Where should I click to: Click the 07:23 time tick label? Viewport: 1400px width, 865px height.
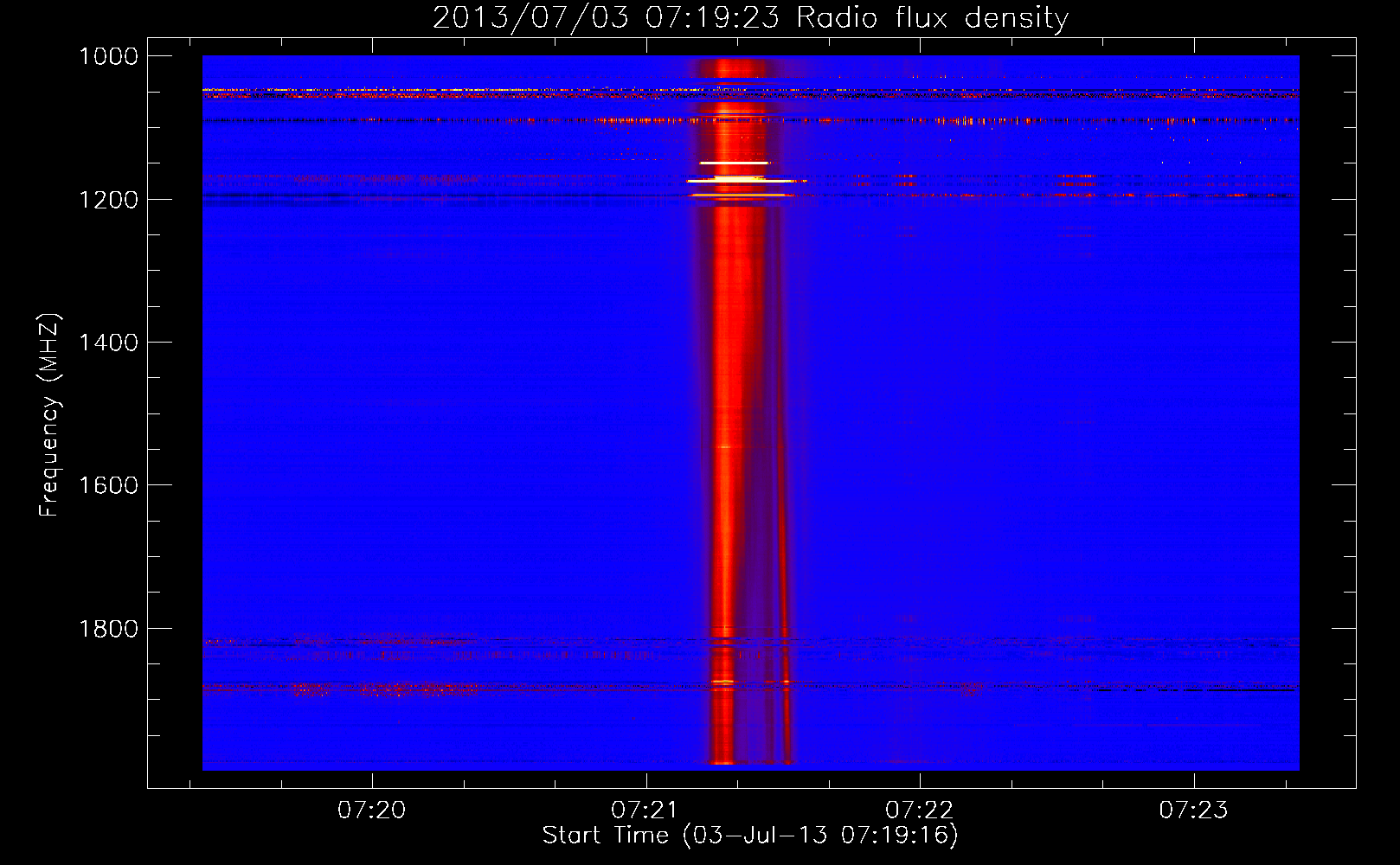pos(1193,811)
